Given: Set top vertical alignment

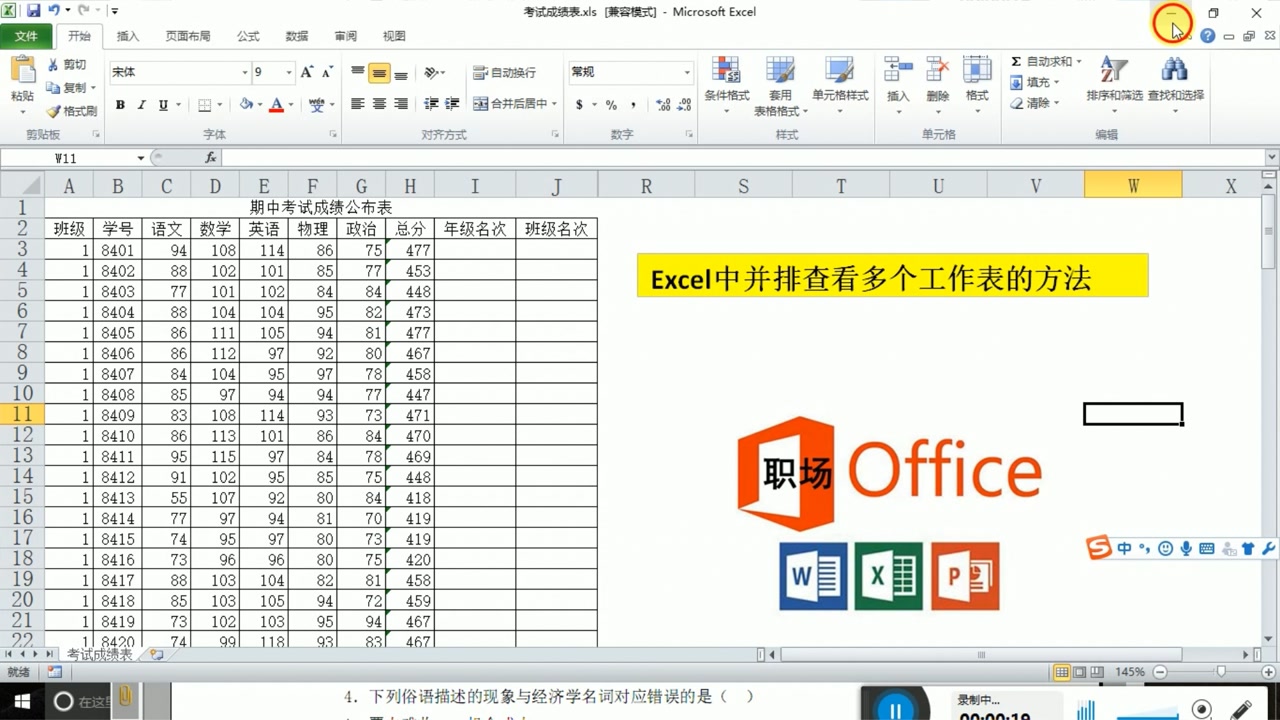Looking at the screenshot, I should click(x=357, y=73).
